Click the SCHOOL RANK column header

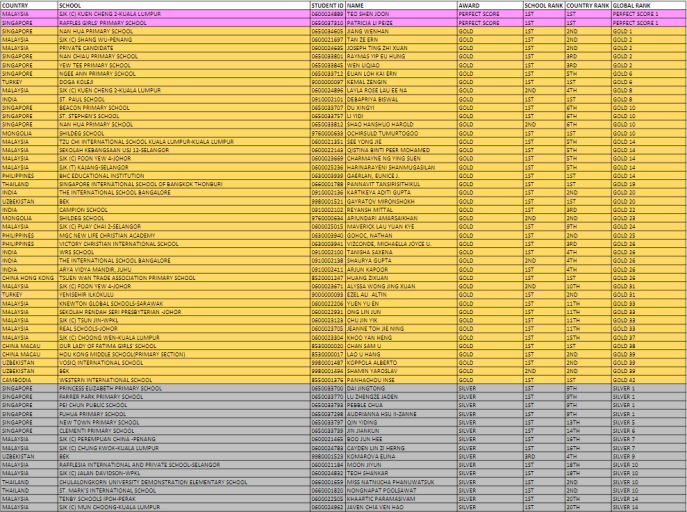click(544, 6)
